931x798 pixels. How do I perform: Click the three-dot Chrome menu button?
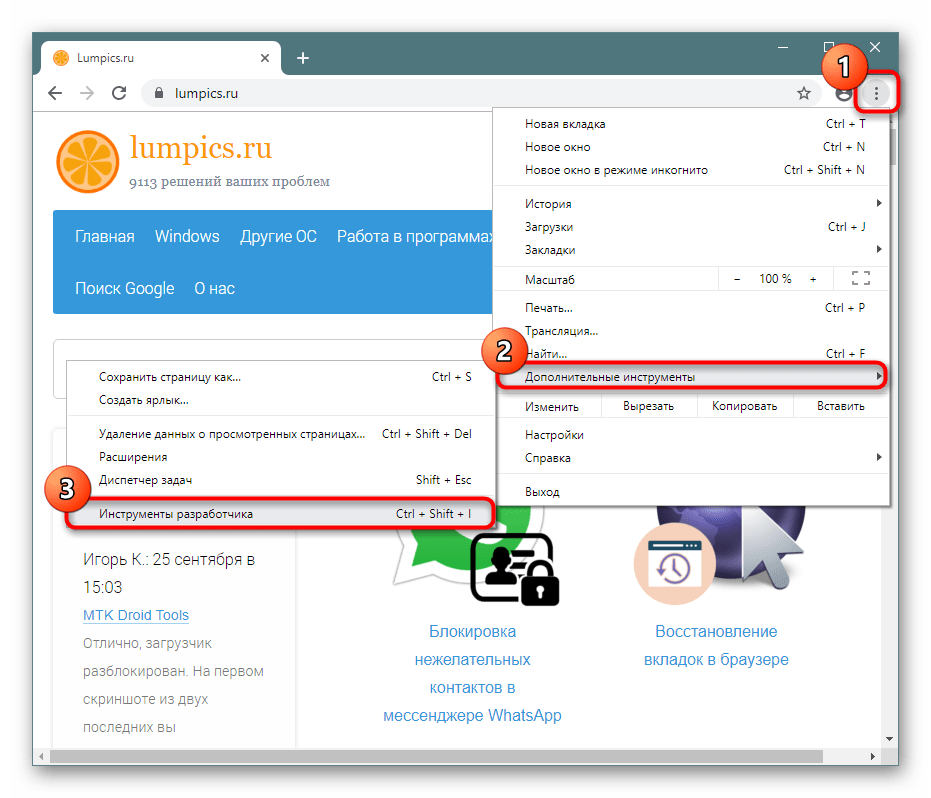coord(876,93)
